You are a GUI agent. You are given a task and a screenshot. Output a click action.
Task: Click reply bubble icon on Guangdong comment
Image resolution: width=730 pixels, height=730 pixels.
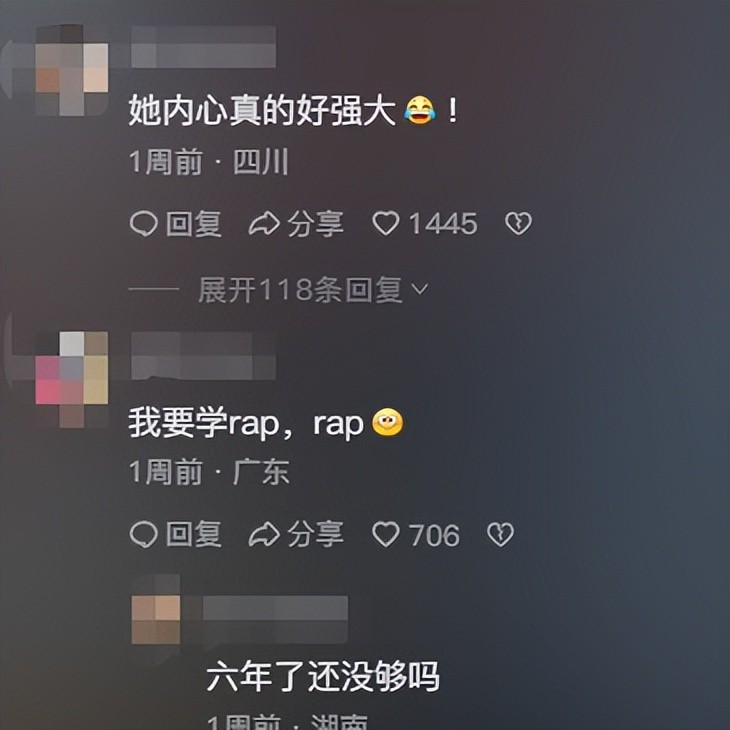(x=143, y=534)
